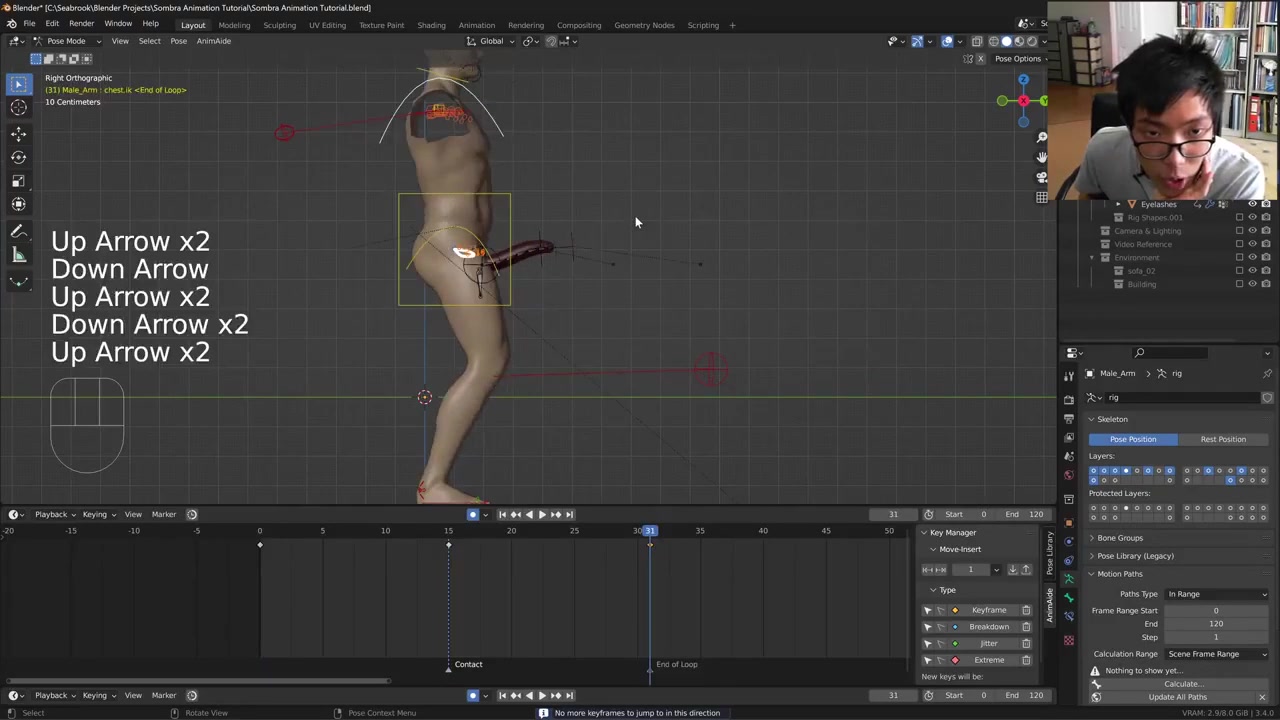Click the Rest Position button
This screenshot has width=1280, height=720.
coord(1223,439)
